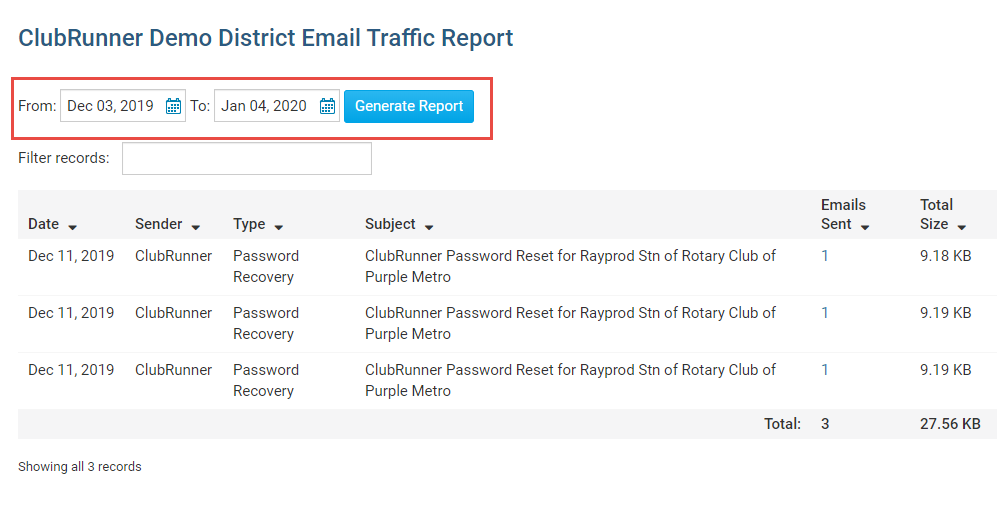Click the From date field showing Dec 03, 2019
The height and width of the screenshot is (515, 998).
(x=110, y=106)
